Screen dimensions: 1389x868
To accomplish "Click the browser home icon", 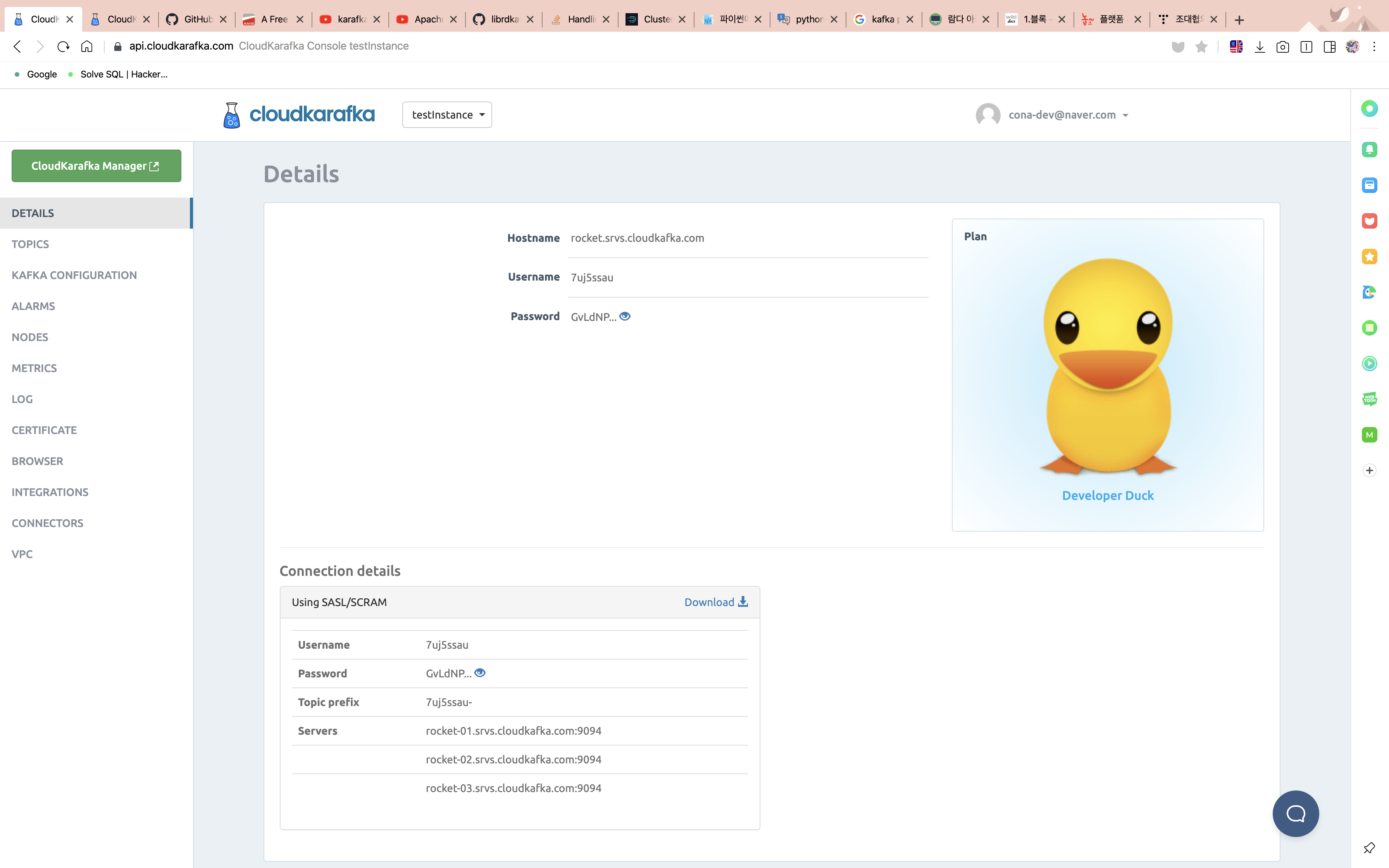I will pos(87,46).
